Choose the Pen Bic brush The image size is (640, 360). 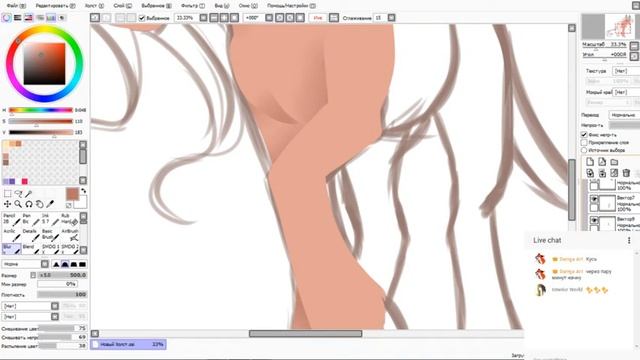point(31,219)
